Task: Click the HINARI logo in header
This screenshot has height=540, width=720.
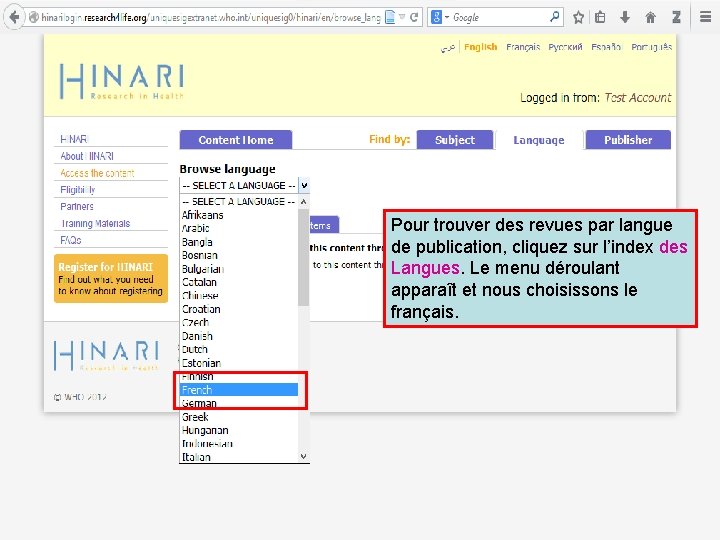Action: pyautogui.click(x=122, y=81)
